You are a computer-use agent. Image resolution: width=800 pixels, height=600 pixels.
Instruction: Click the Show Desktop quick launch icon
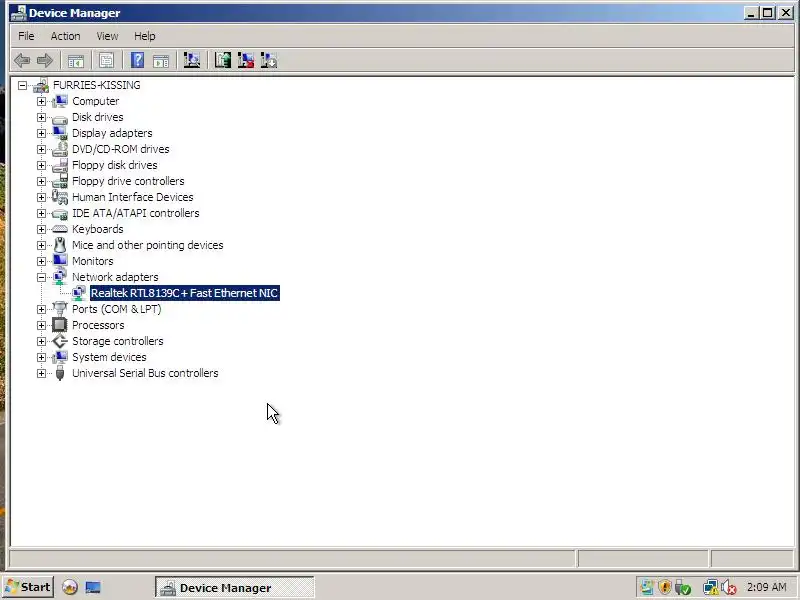coord(93,588)
